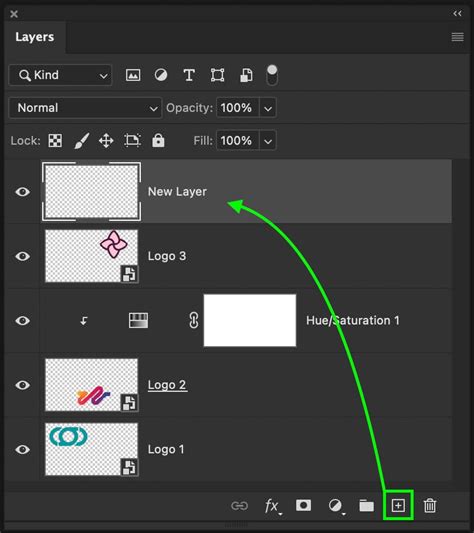Image resolution: width=474 pixels, height=533 pixels.
Task: Filter for type layers icon
Action: pyautogui.click(x=189, y=75)
